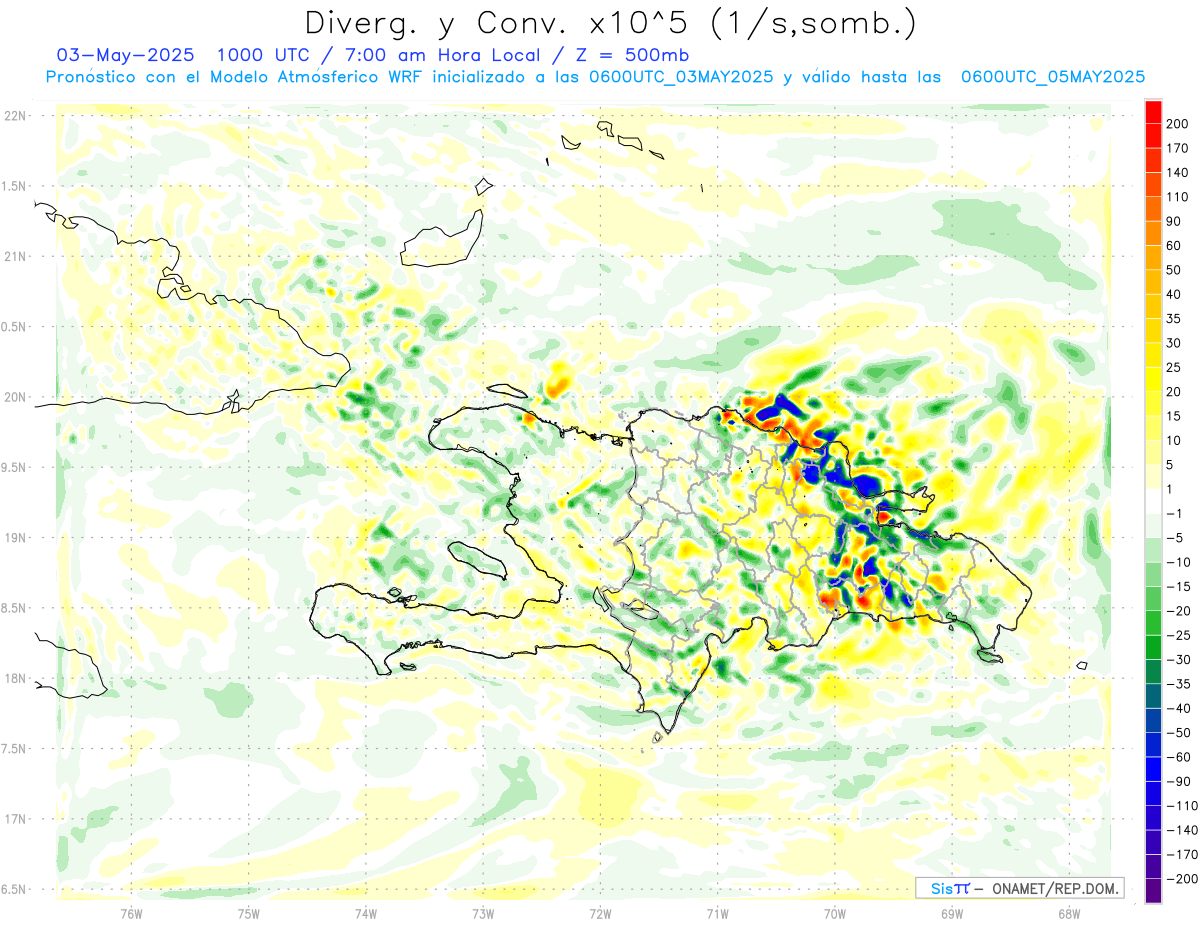Click the '70W' longitude label
1200x927 pixels.
[835, 914]
